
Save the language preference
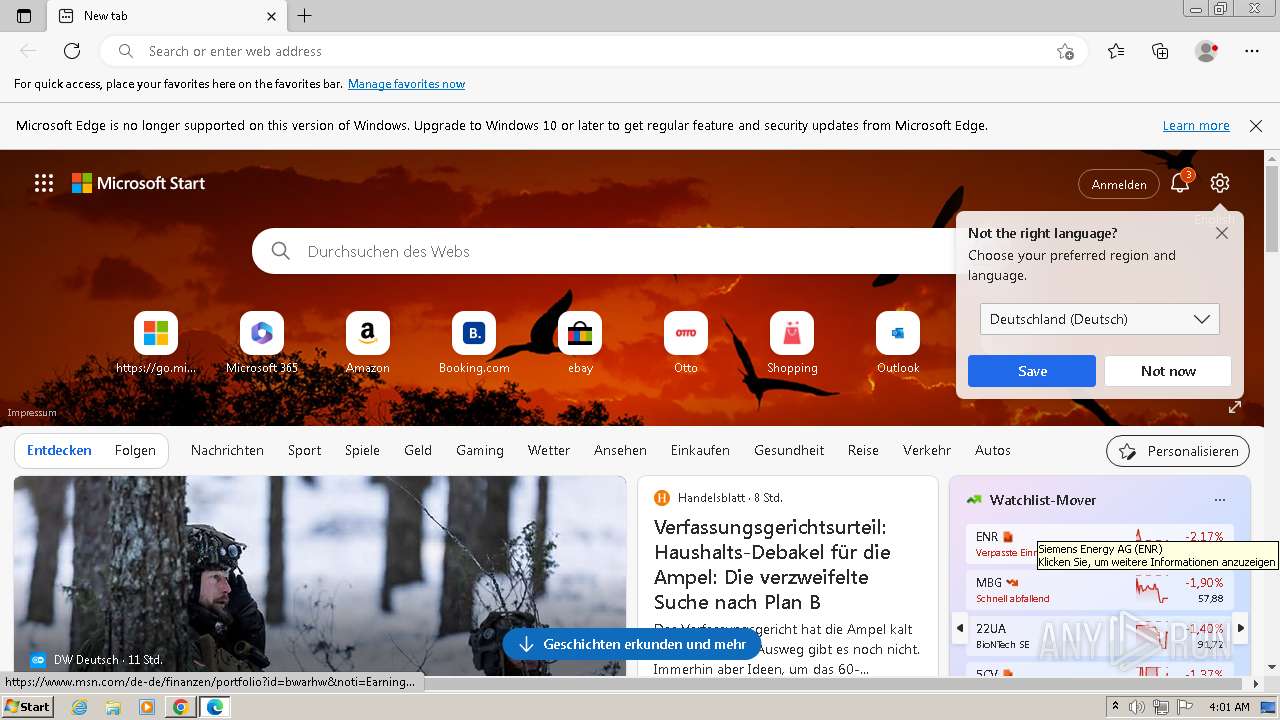1032,371
